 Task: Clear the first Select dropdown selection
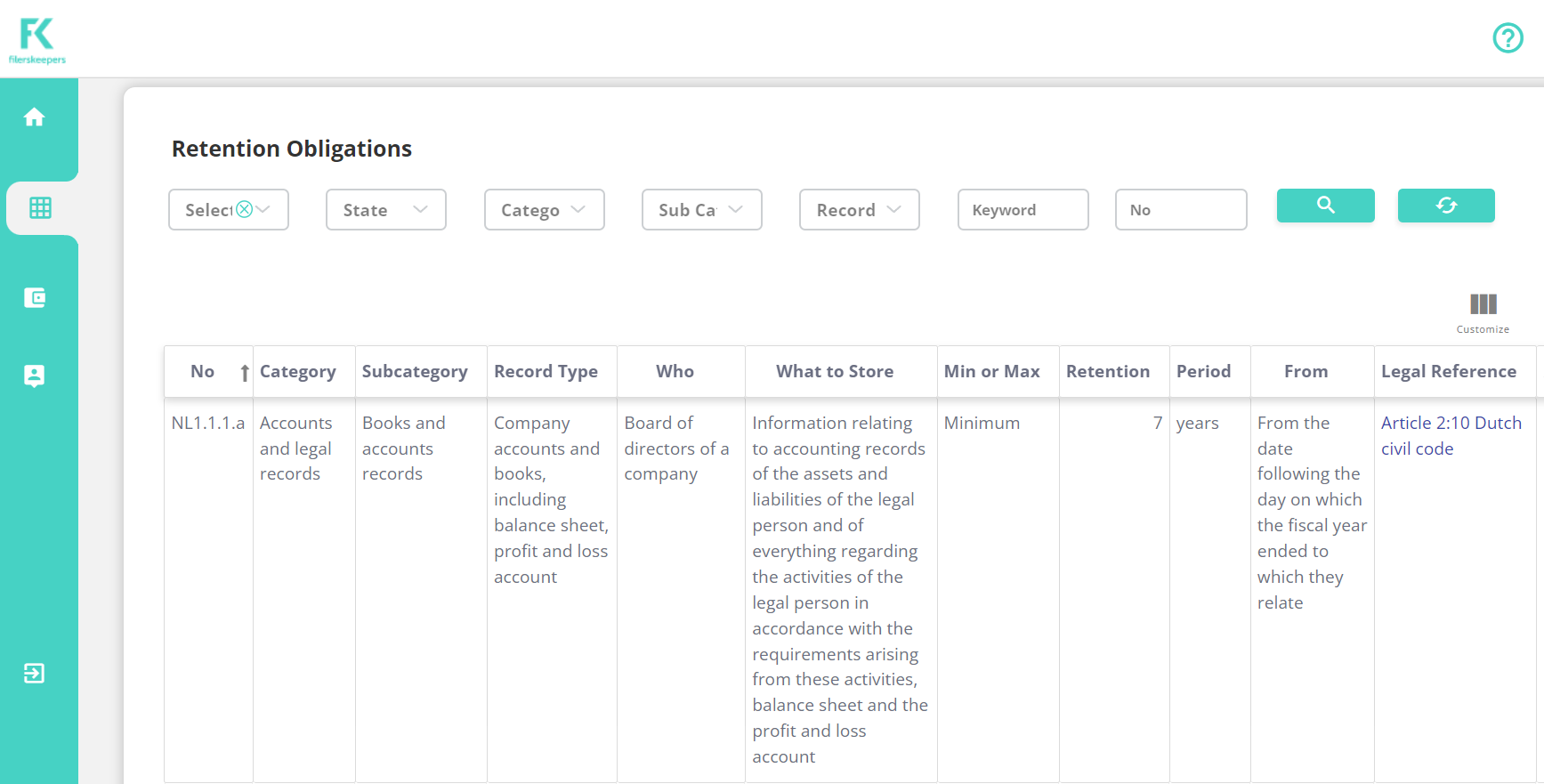coord(244,209)
